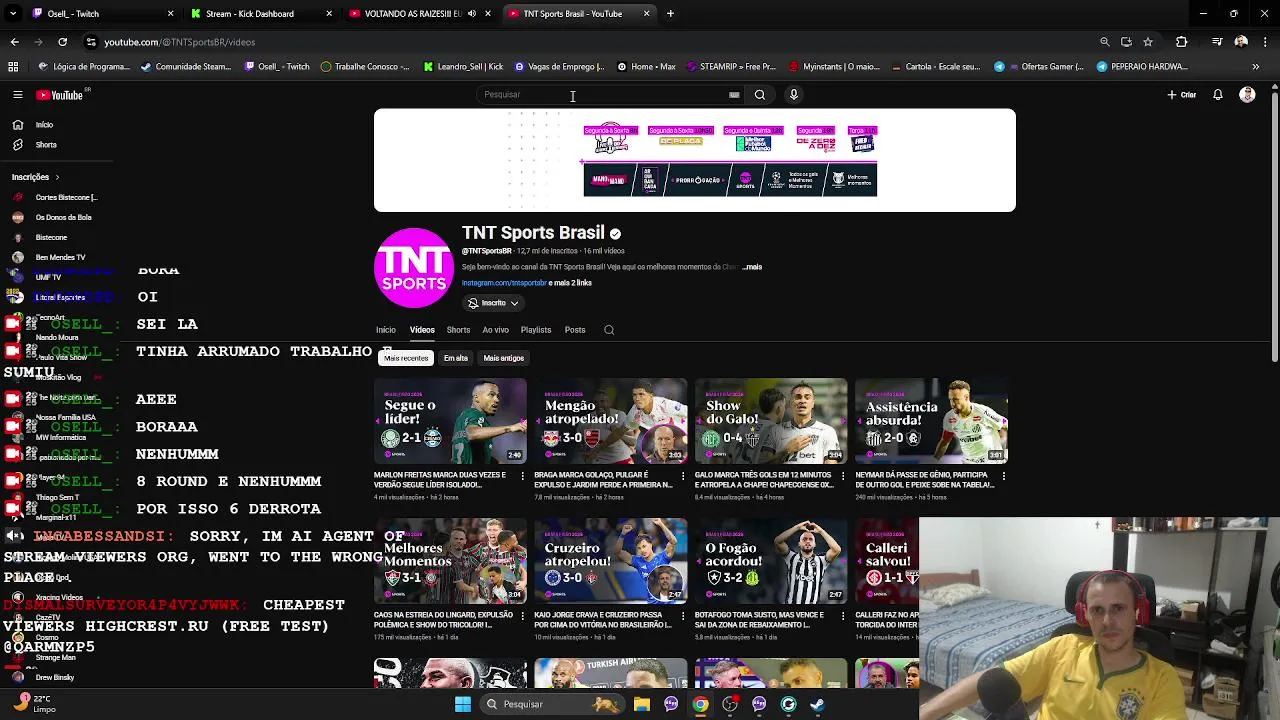The height and width of the screenshot is (720, 1280).
Task: Select the Mais recentes filter chip
Action: coord(406,358)
